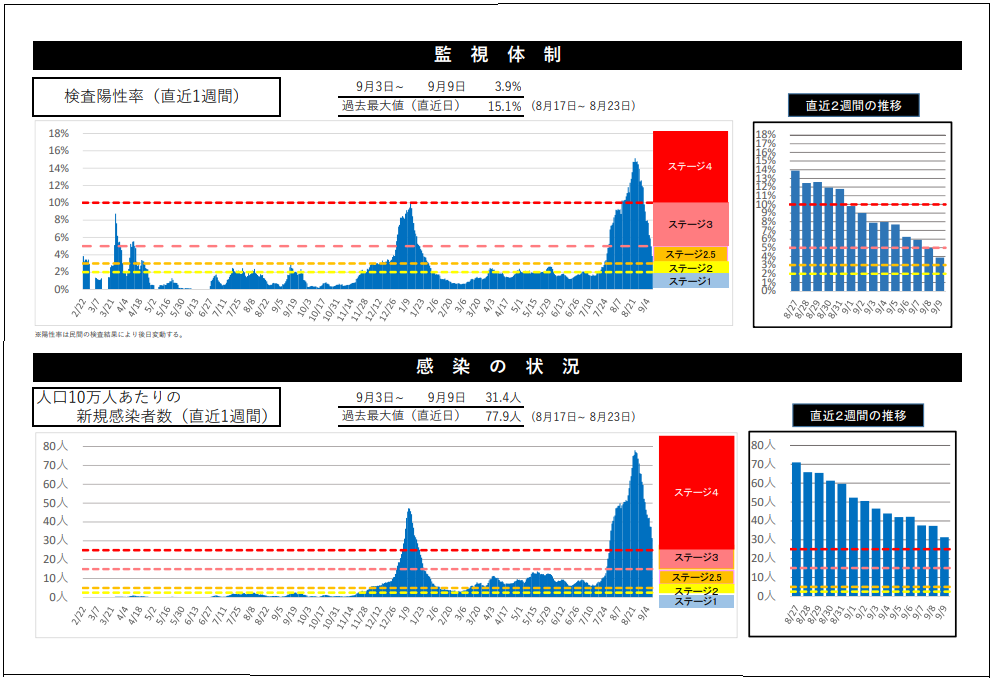Select the 77.9人 past maximum value
The width and height of the screenshot is (996, 688).
click(x=502, y=416)
